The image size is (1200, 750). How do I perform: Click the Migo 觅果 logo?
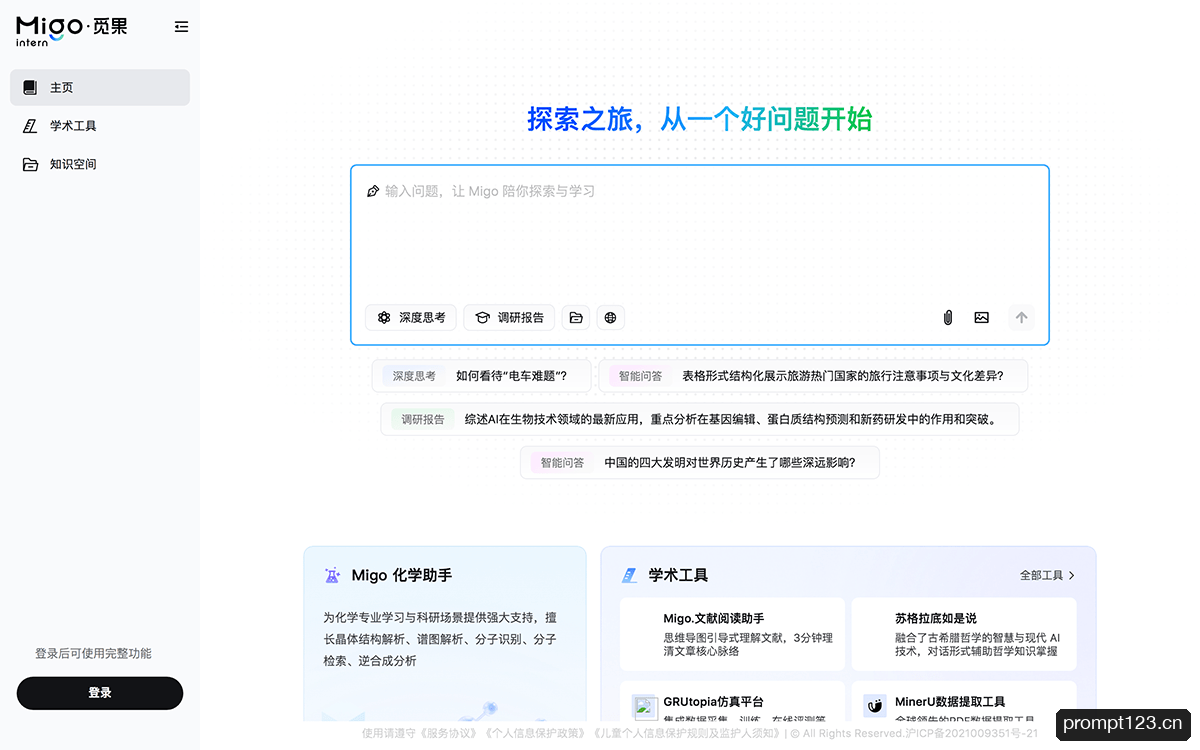(72, 31)
